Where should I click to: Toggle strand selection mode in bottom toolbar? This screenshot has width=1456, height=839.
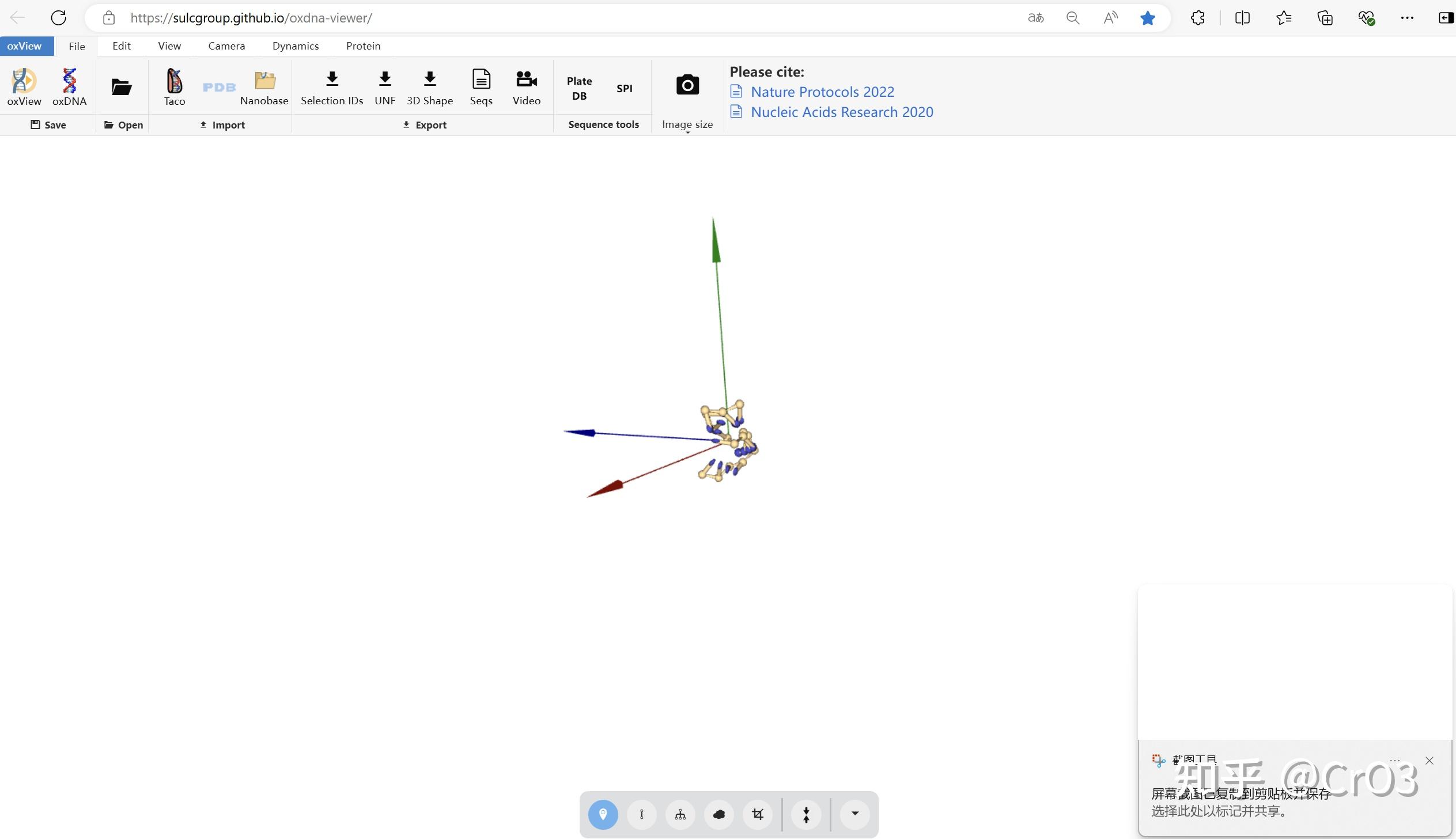tap(641, 814)
